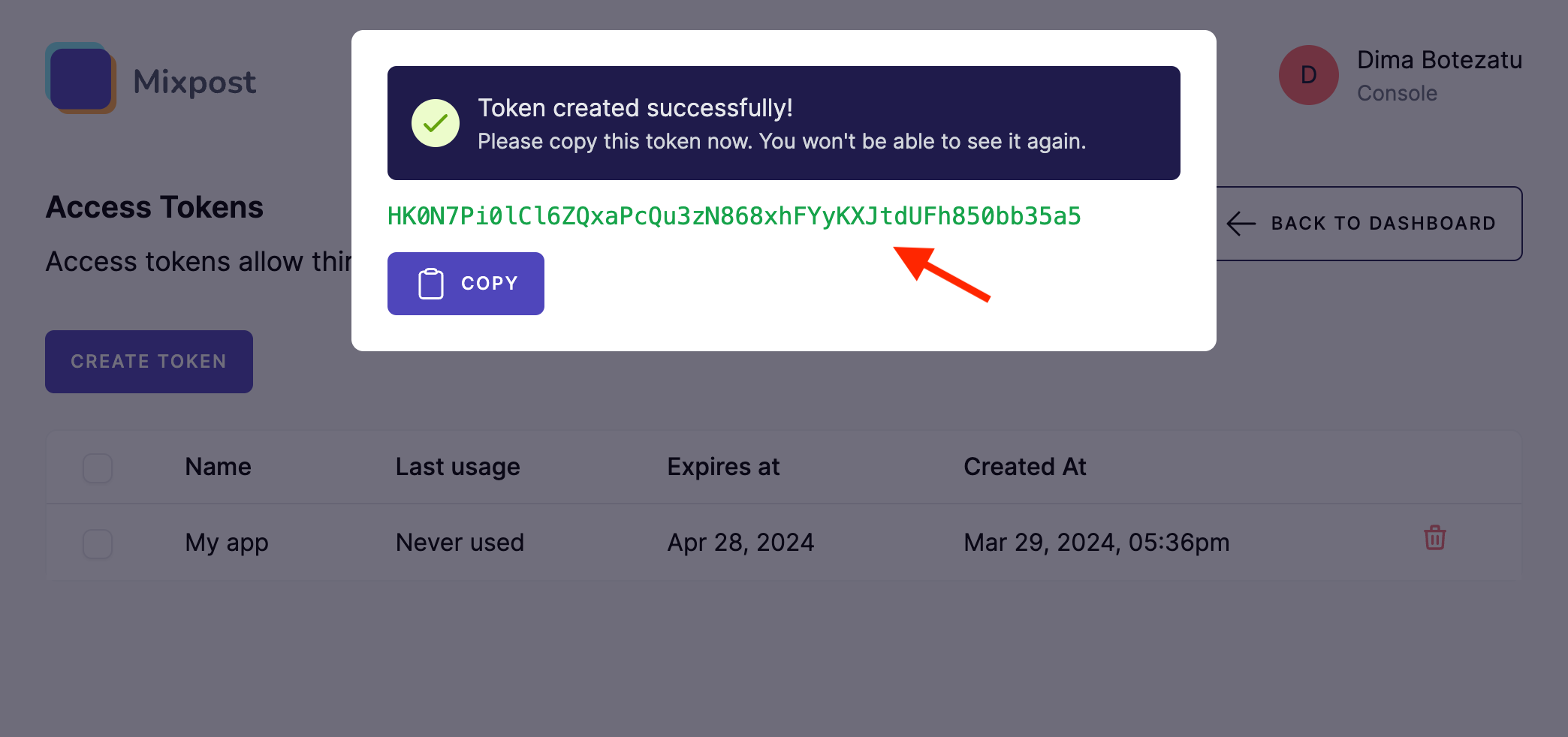
Task: Click the Console label under username
Action: coord(1397,93)
